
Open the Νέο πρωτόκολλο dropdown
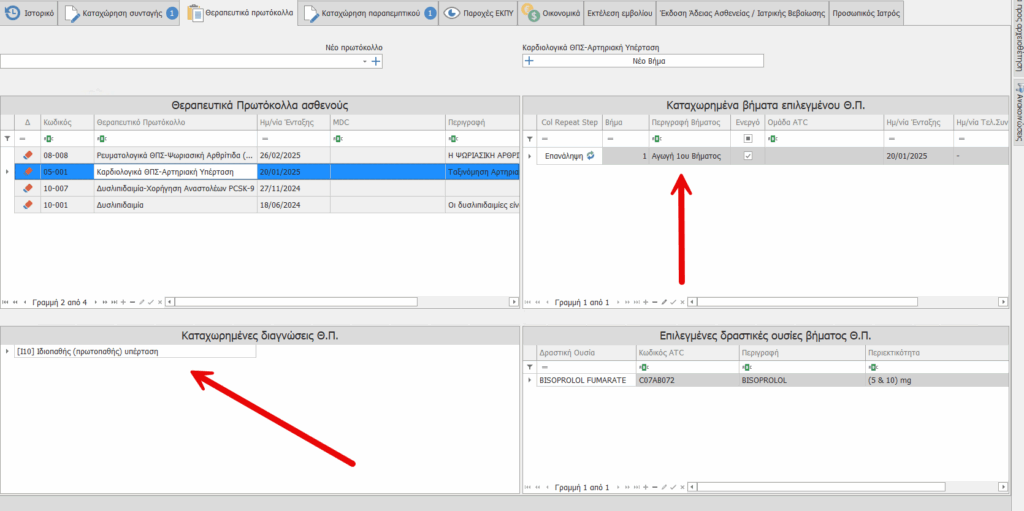(365, 62)
